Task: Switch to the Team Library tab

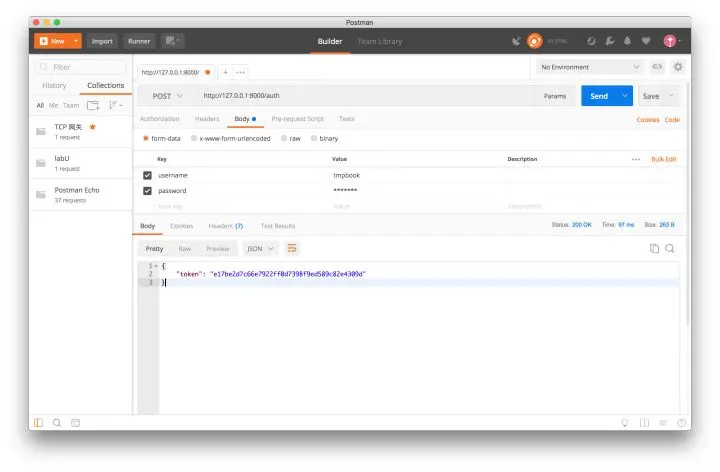Action: [380, 41]
